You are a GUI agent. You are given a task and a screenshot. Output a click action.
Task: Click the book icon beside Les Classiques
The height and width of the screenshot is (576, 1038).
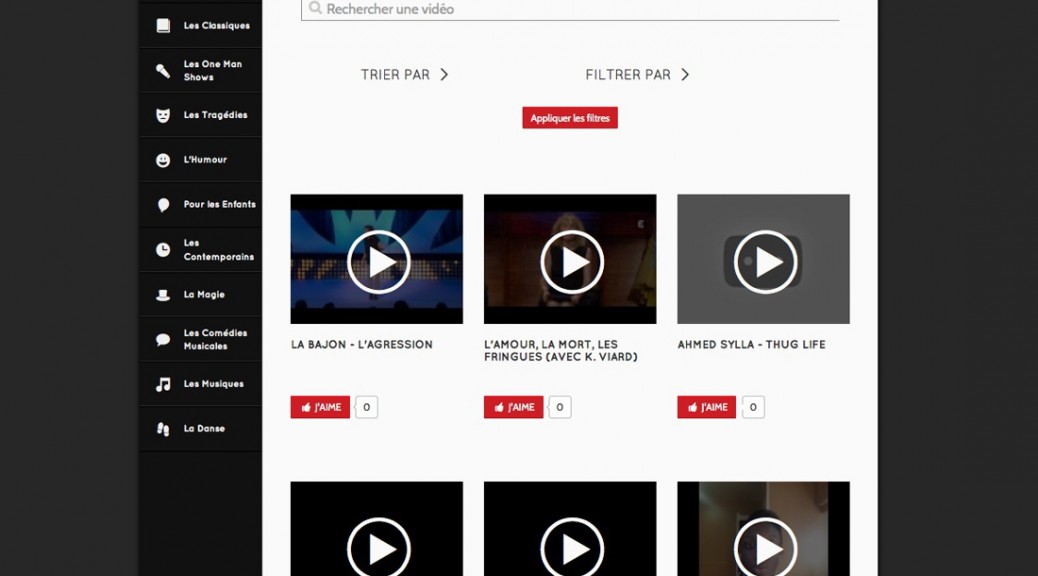pyautogui.click(x=163, y=26)
